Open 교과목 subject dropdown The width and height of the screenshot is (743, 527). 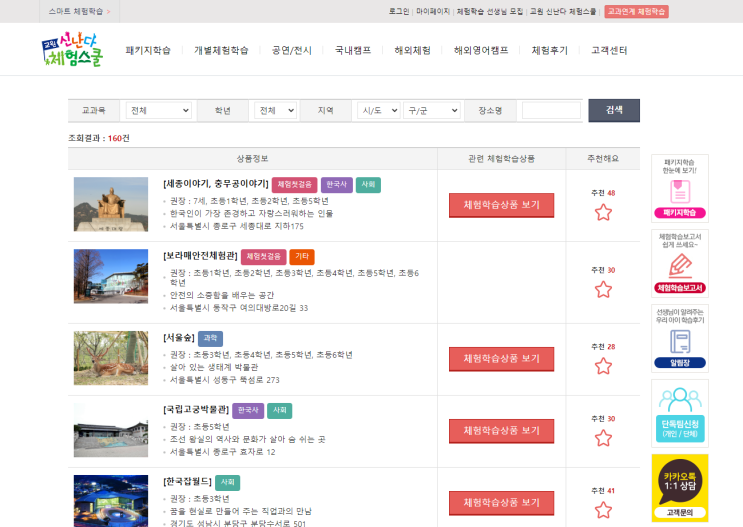point(159,110)
